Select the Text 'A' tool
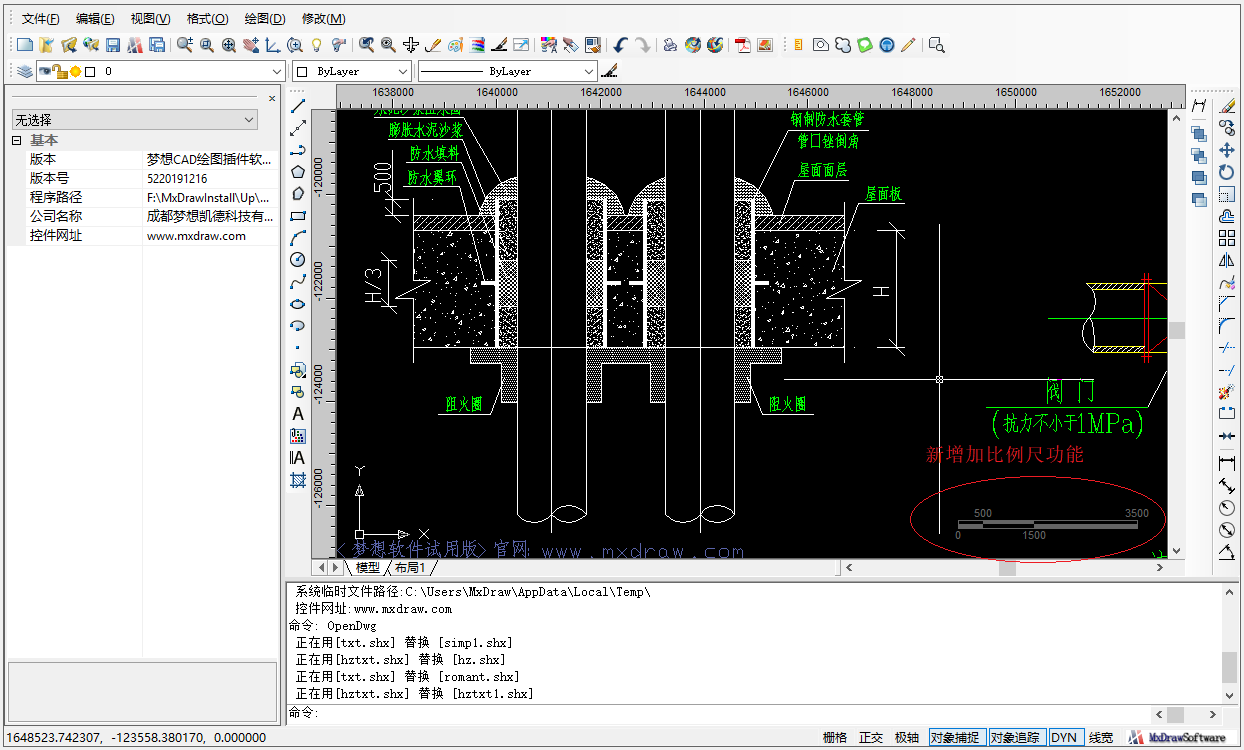Viewport: 1244px width, 750px height. (x=298, y=414)
